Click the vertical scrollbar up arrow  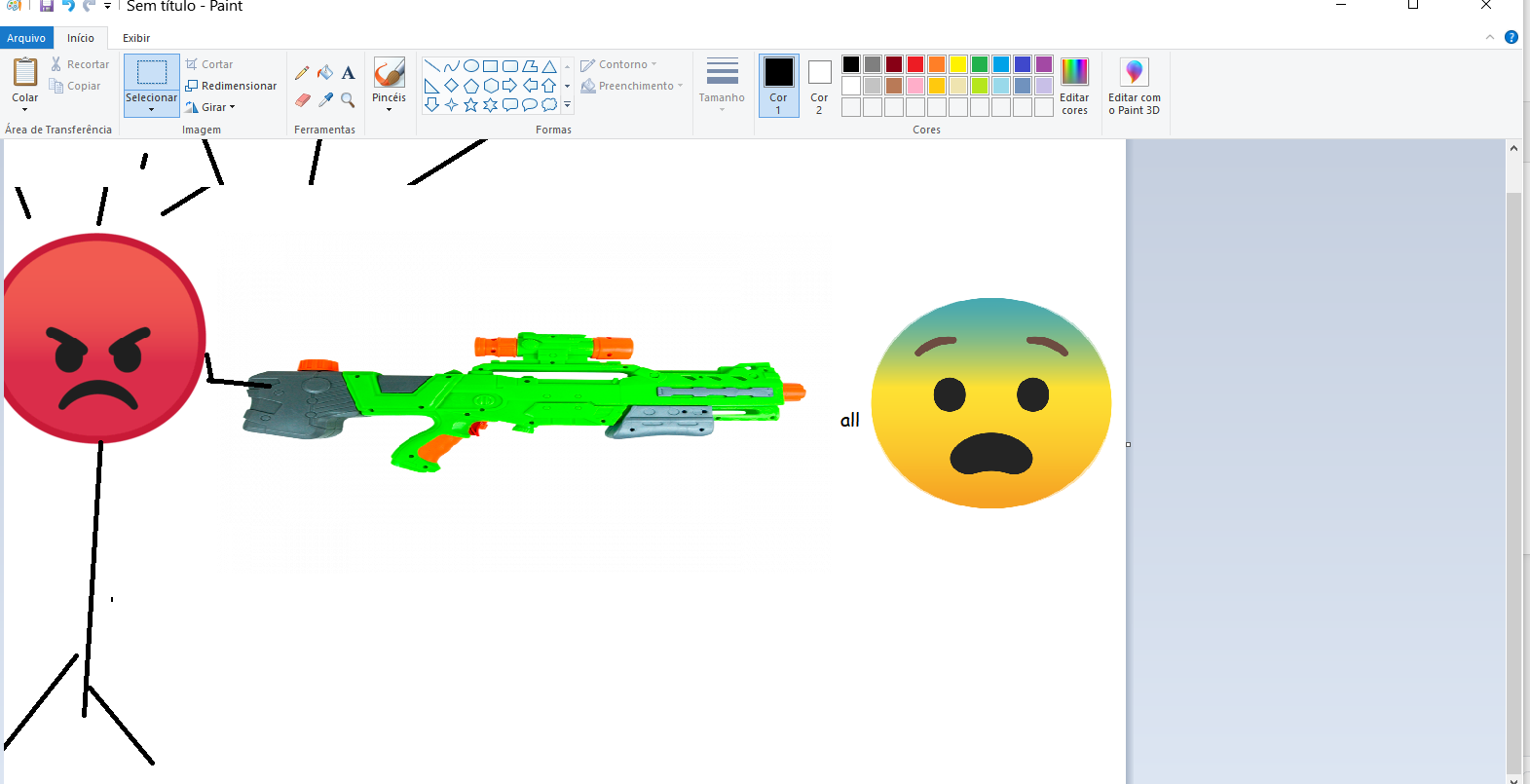1513,149
